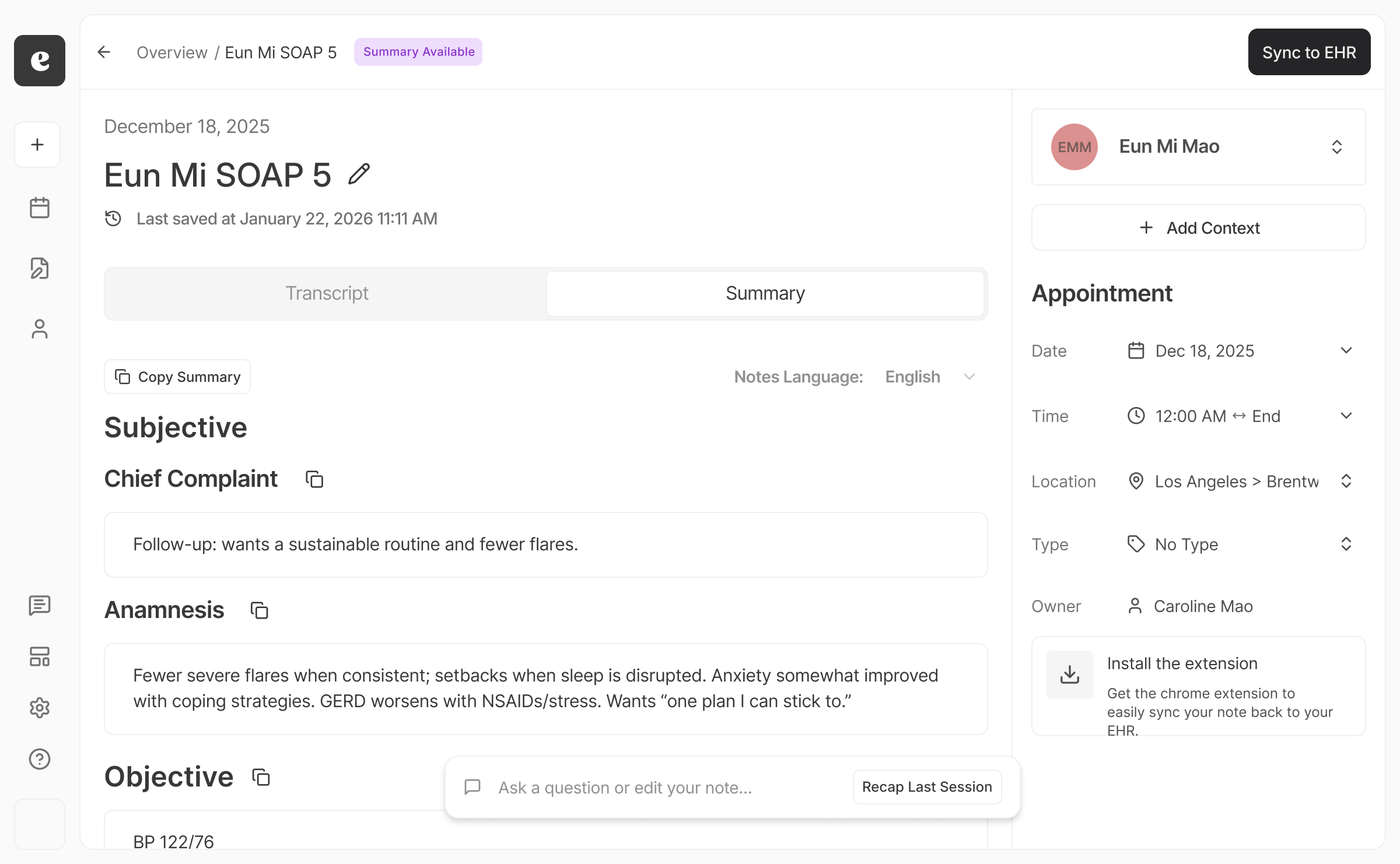Open the help question mark icon
The width and height of the screenshot is (1400, 864).
coord(40,759)
